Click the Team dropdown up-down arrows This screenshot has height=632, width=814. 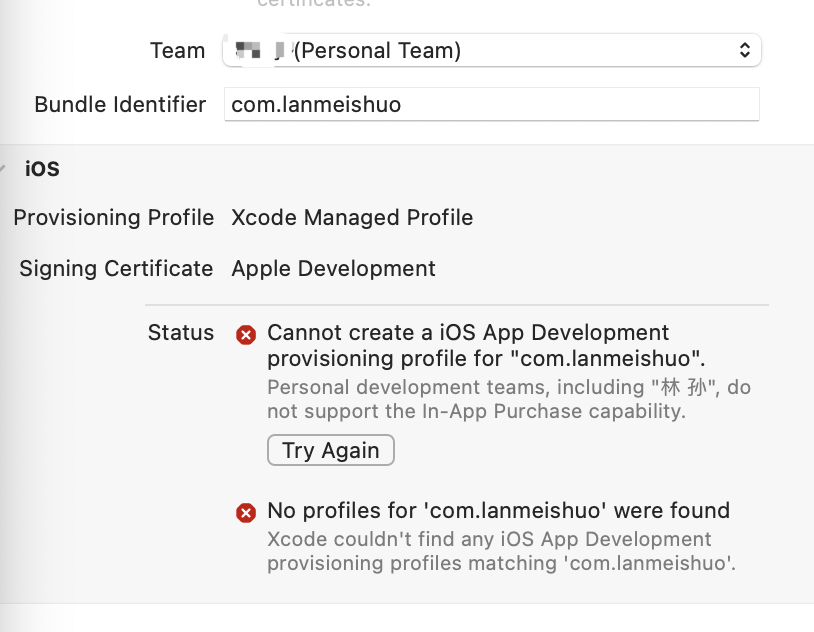pos(745,50)
